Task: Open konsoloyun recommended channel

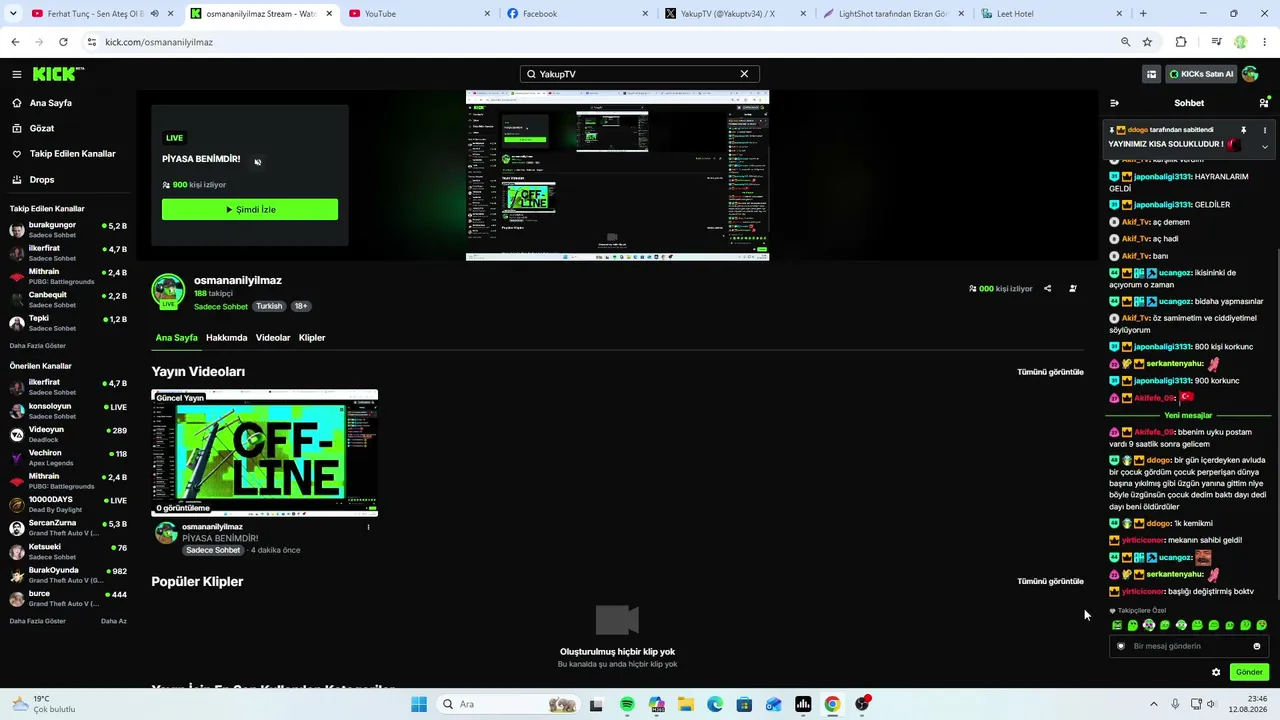Action: coord(68,410)
